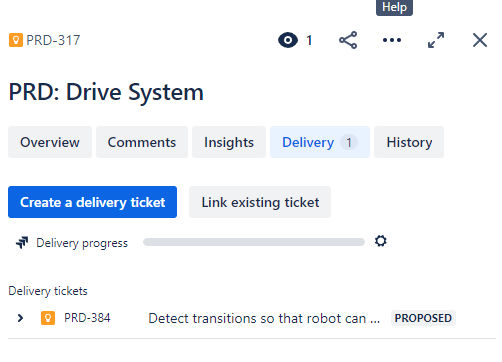This screenshot has width=502, height=362.
Task: Open the PRD-384 ticket key link
Action: pos(87,318)
